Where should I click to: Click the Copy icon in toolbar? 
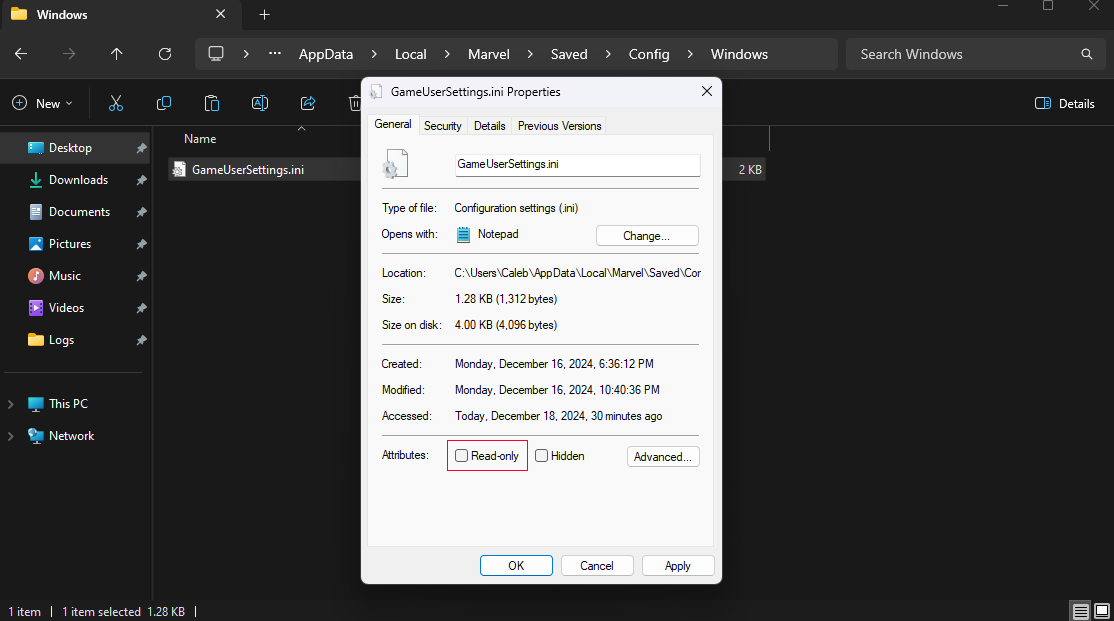[163, 104]
